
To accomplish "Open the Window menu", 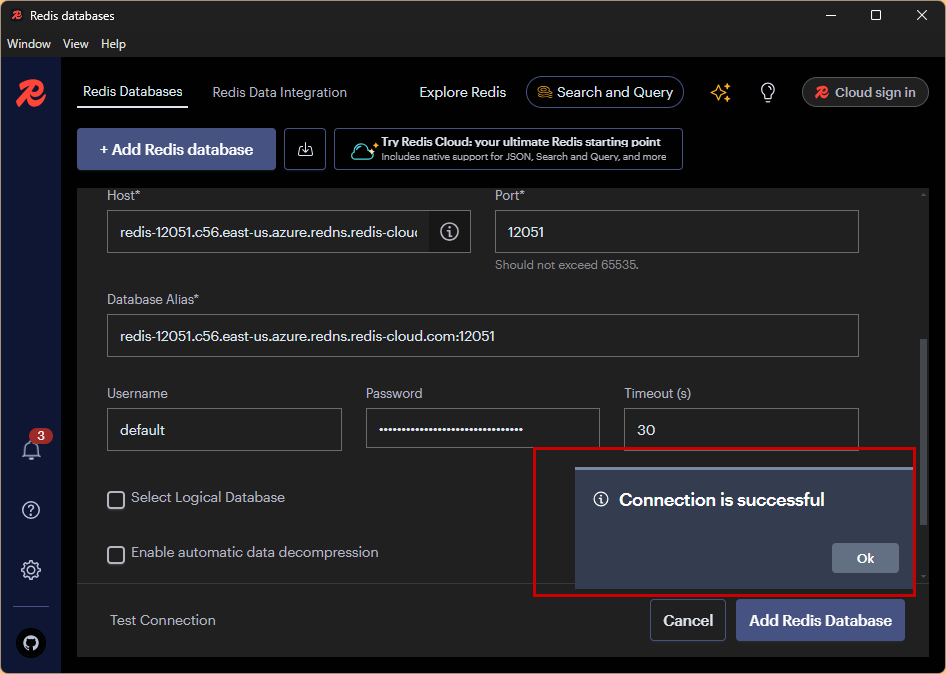I will click(29, 44).
